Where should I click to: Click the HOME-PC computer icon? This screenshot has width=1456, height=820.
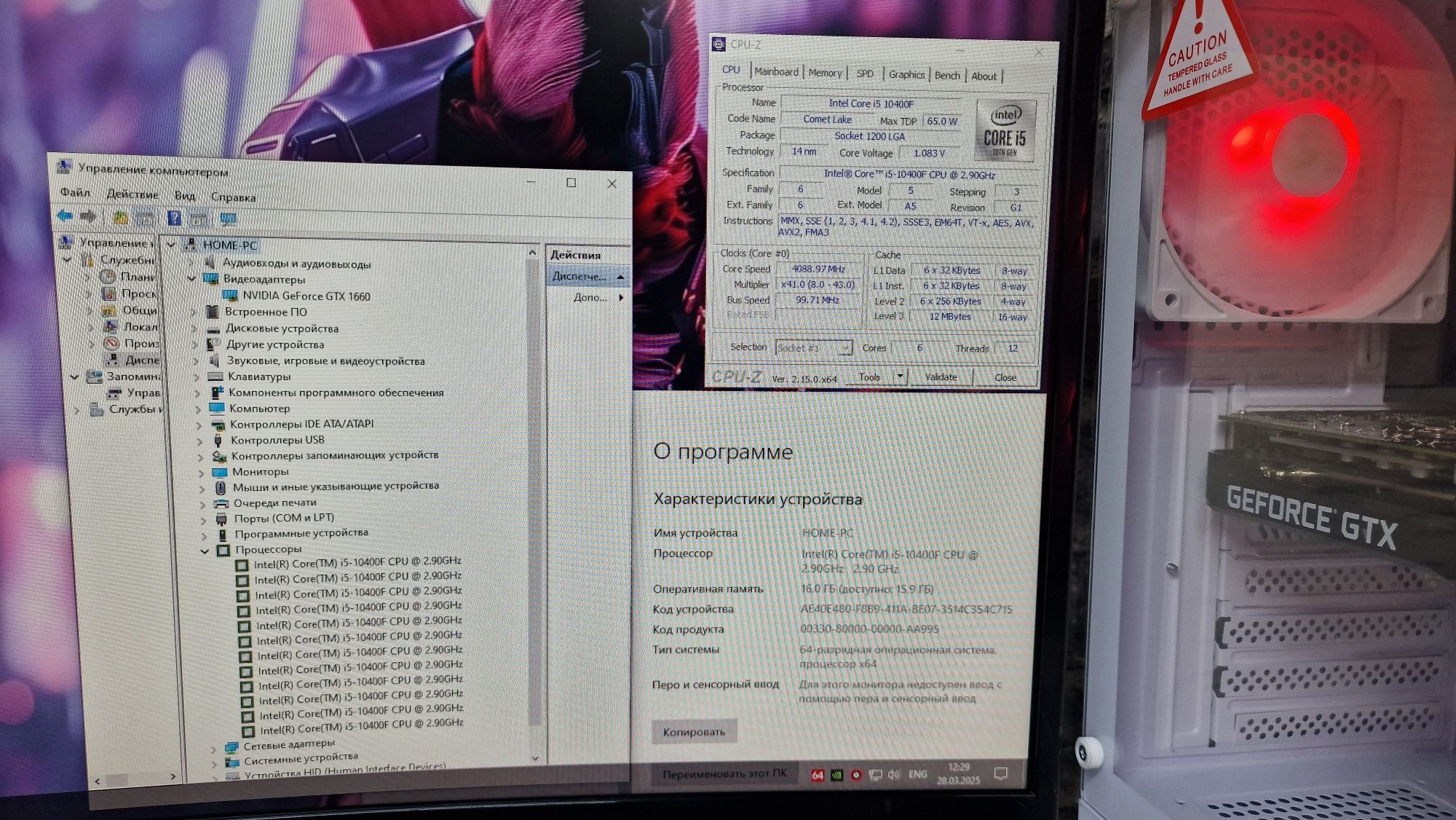click(191, 244)
